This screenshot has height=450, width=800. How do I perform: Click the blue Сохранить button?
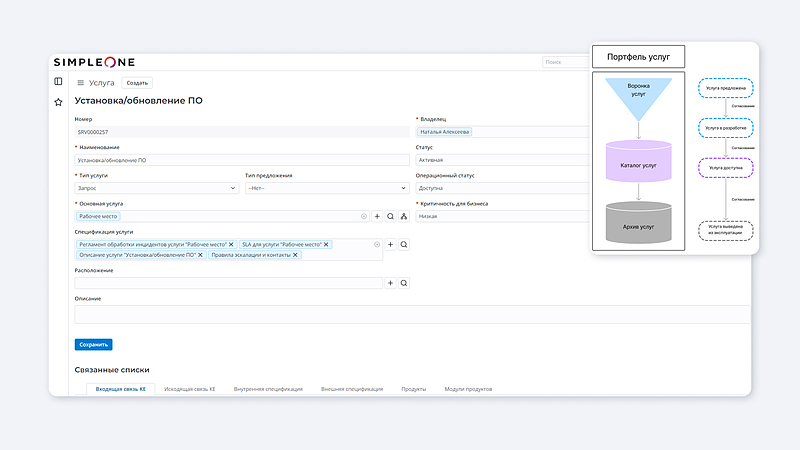point(93,345)
